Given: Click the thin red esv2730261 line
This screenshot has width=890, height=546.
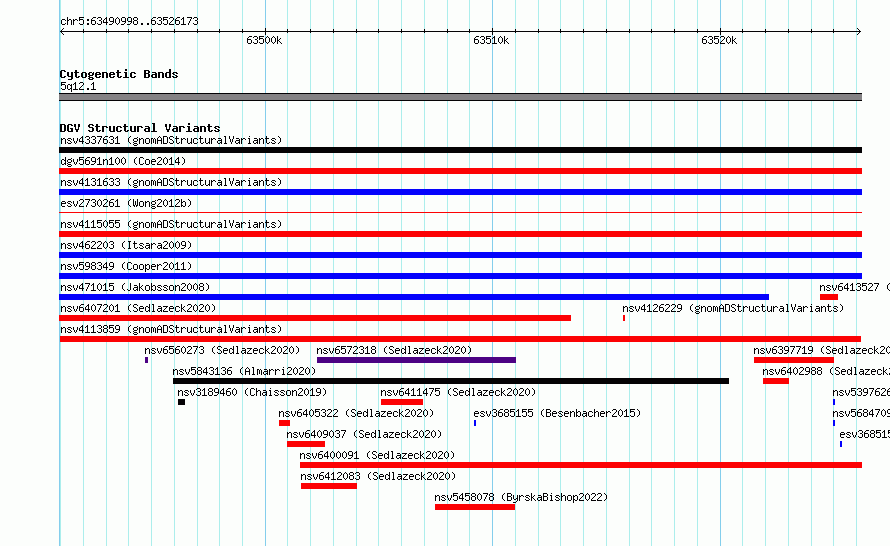Looking at the screenshot, I should point(460,213).
